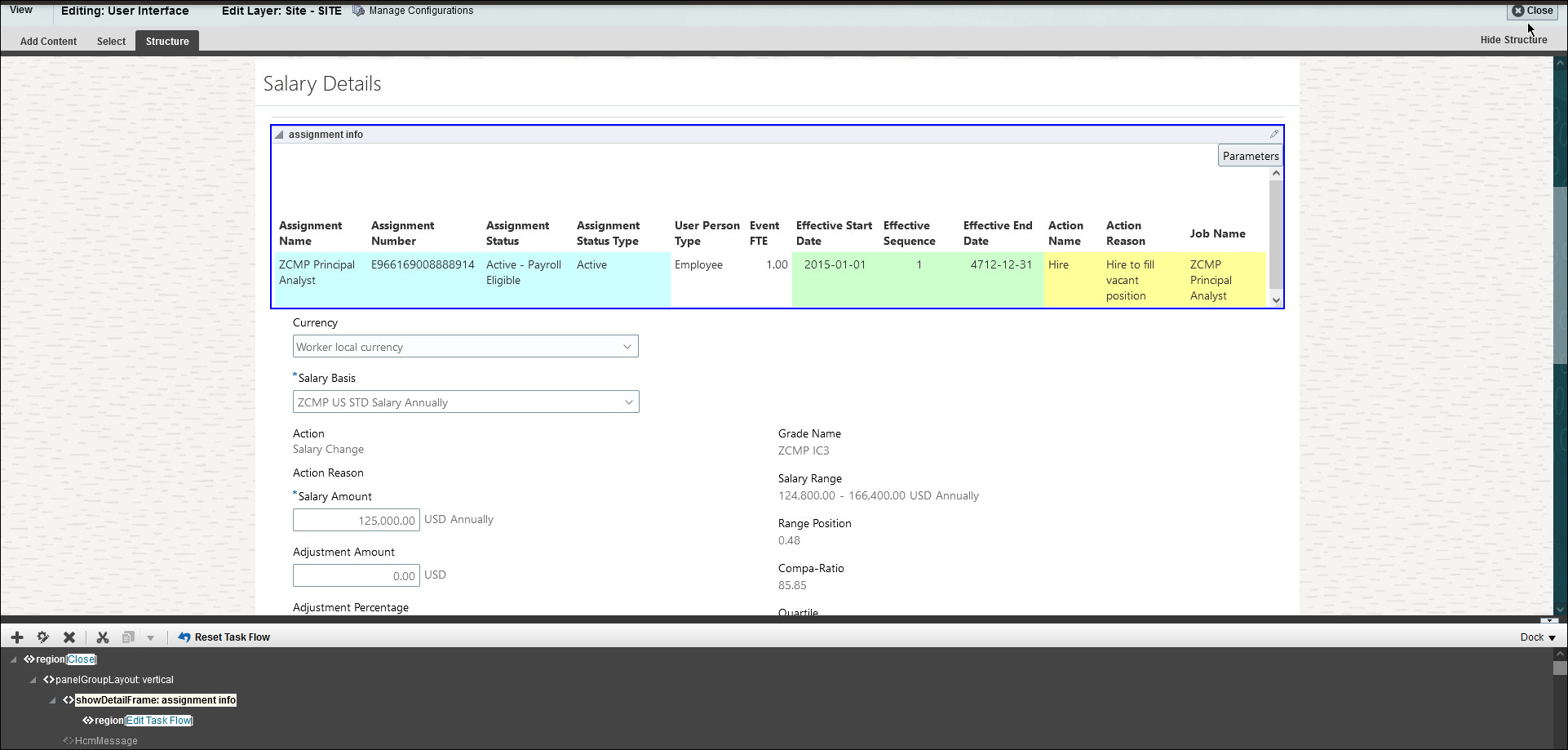Click assignment number E966169008888914 cell
The height and width of the screenshot is (750, 1568).
click(x=423, y=264)
